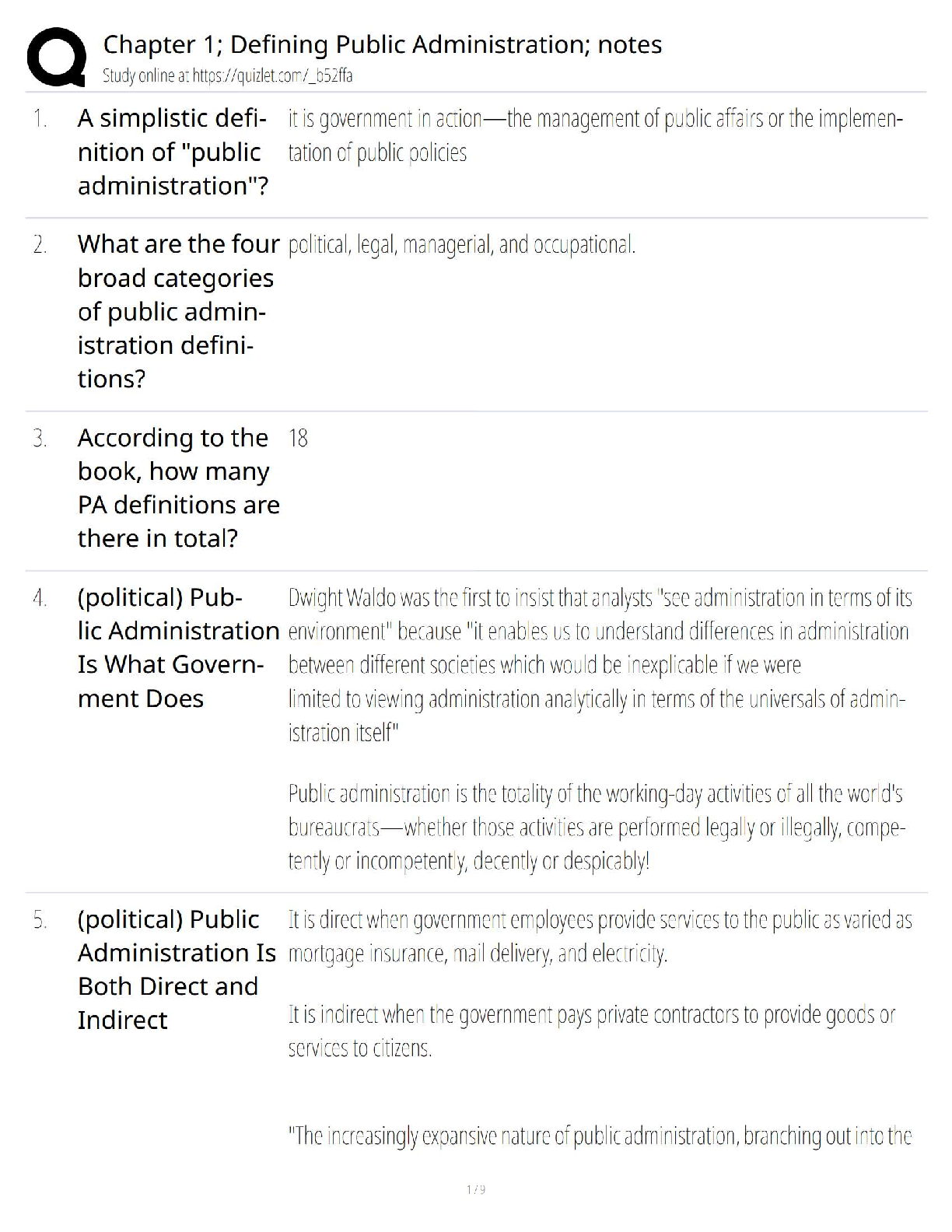Select item number 2 marker
952x1232 pixels.
click(x=40, y=245)
